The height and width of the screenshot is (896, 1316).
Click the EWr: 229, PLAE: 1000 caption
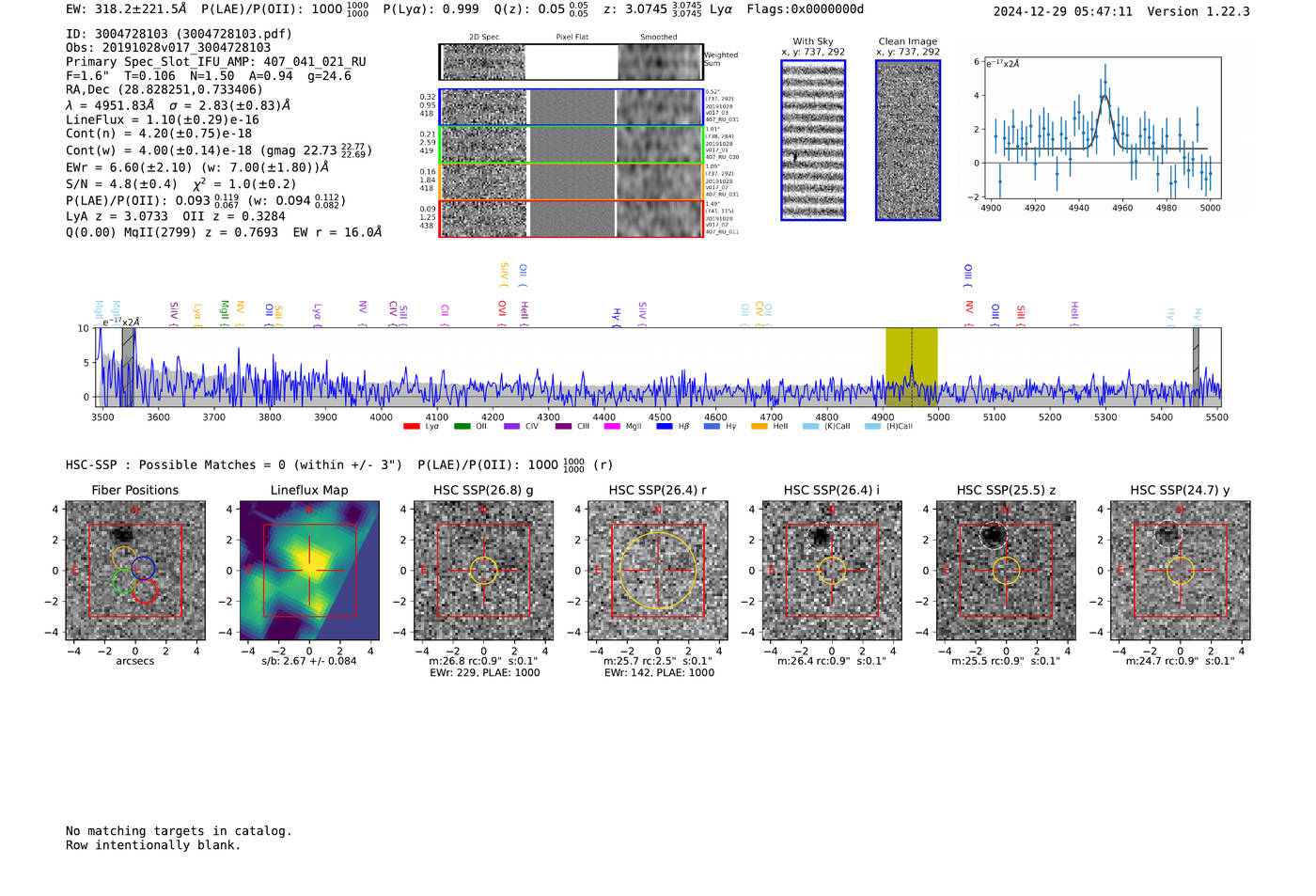tap(484, 672)
